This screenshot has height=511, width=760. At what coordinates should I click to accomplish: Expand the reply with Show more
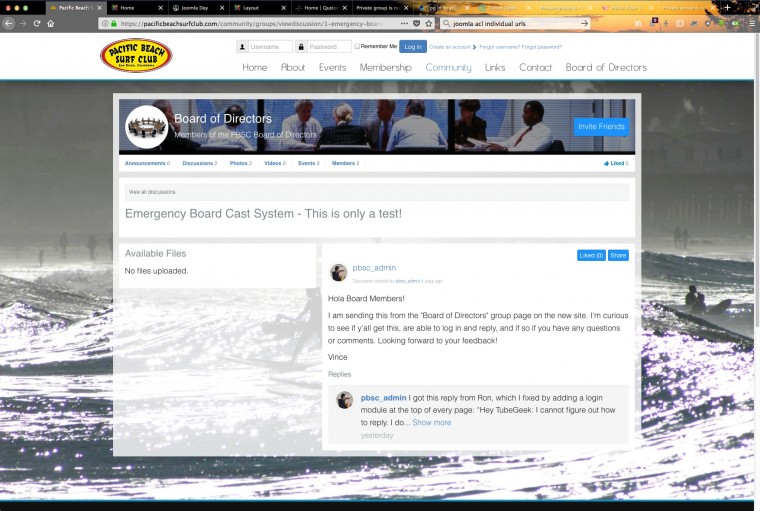tap(431, 423)
